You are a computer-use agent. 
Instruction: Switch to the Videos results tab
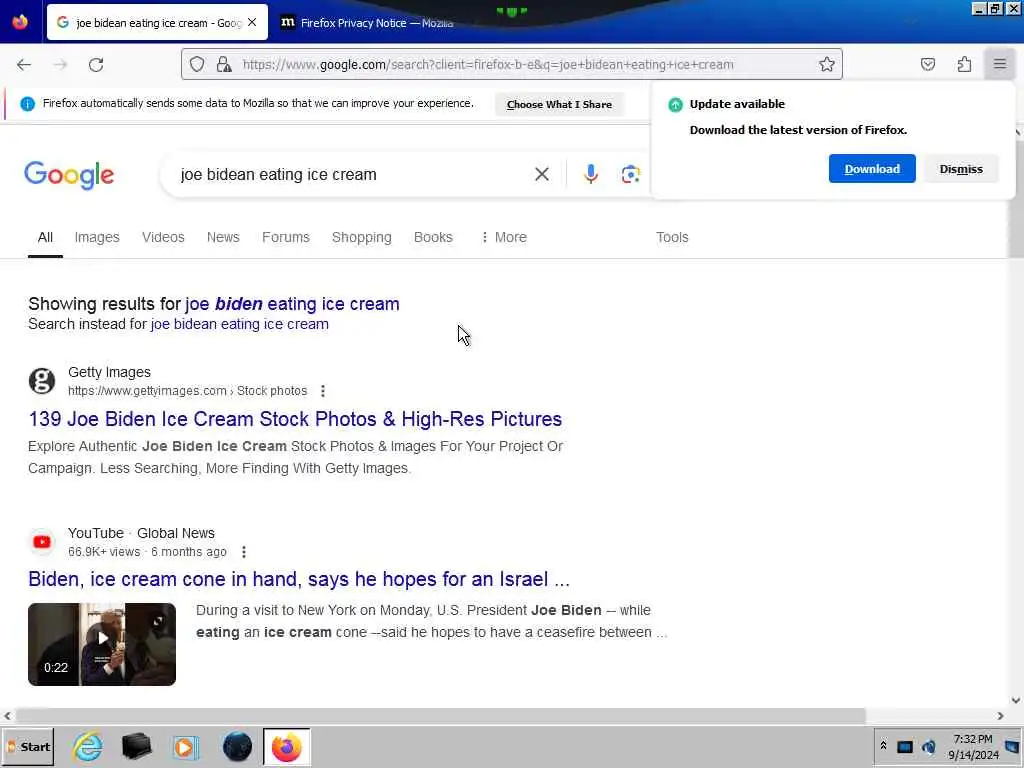click(163, 237)
